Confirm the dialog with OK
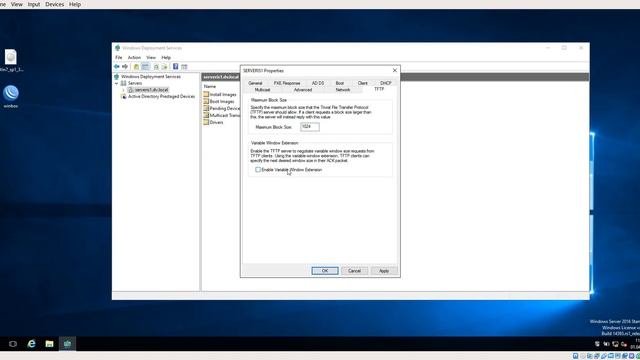The image size is (640, 360). tap(325, 271)
